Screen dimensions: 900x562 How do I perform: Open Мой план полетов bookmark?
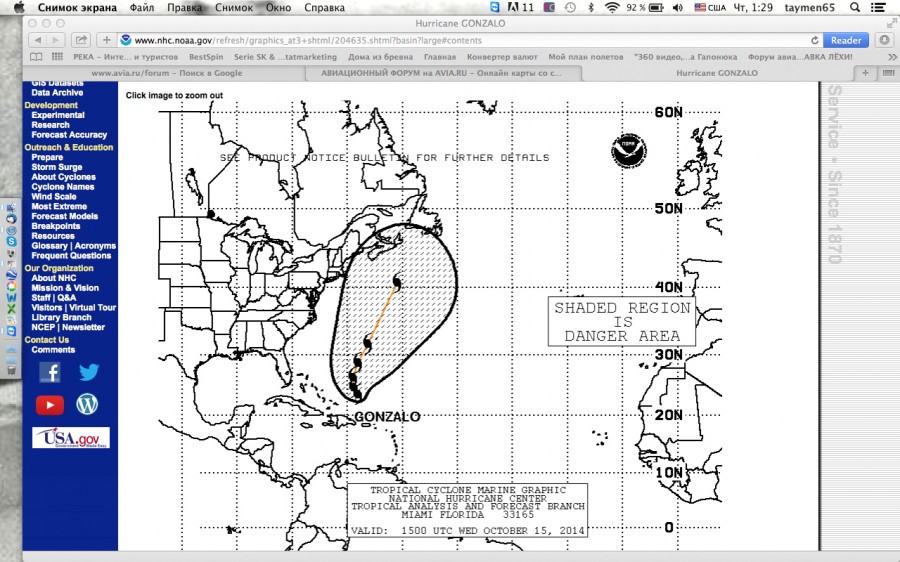pyautogui.click(x=585, y=57)
